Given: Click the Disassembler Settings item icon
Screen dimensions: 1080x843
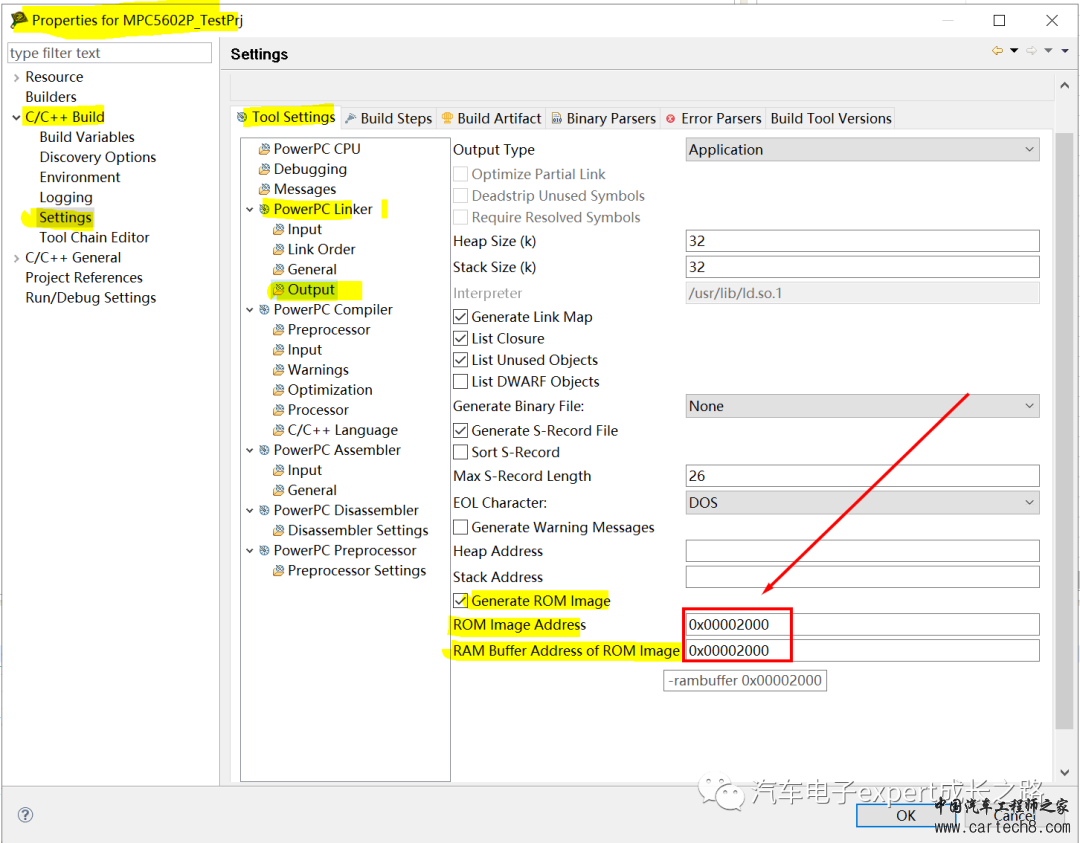Looking at the screenshot, I should pos(278,530).
